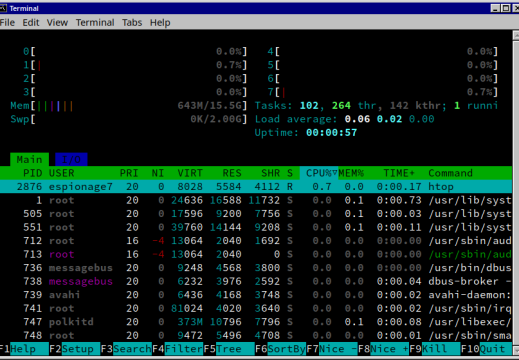Click the CPU 7 usage meter
The image size is (519, 360).
click(383, 92)
